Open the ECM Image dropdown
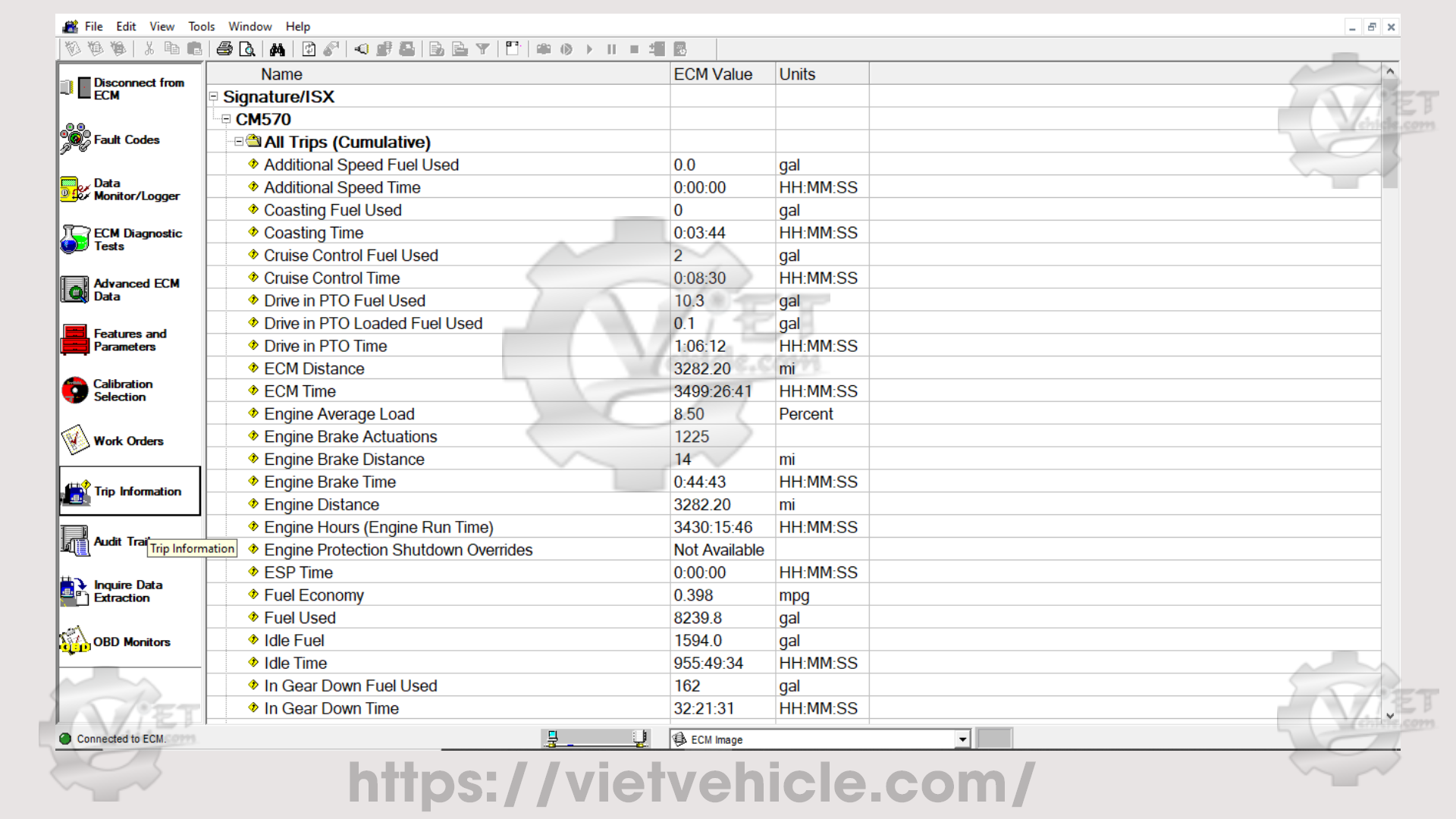Image resolution: width=1456 pixels, height=819 pixels. 962,739
